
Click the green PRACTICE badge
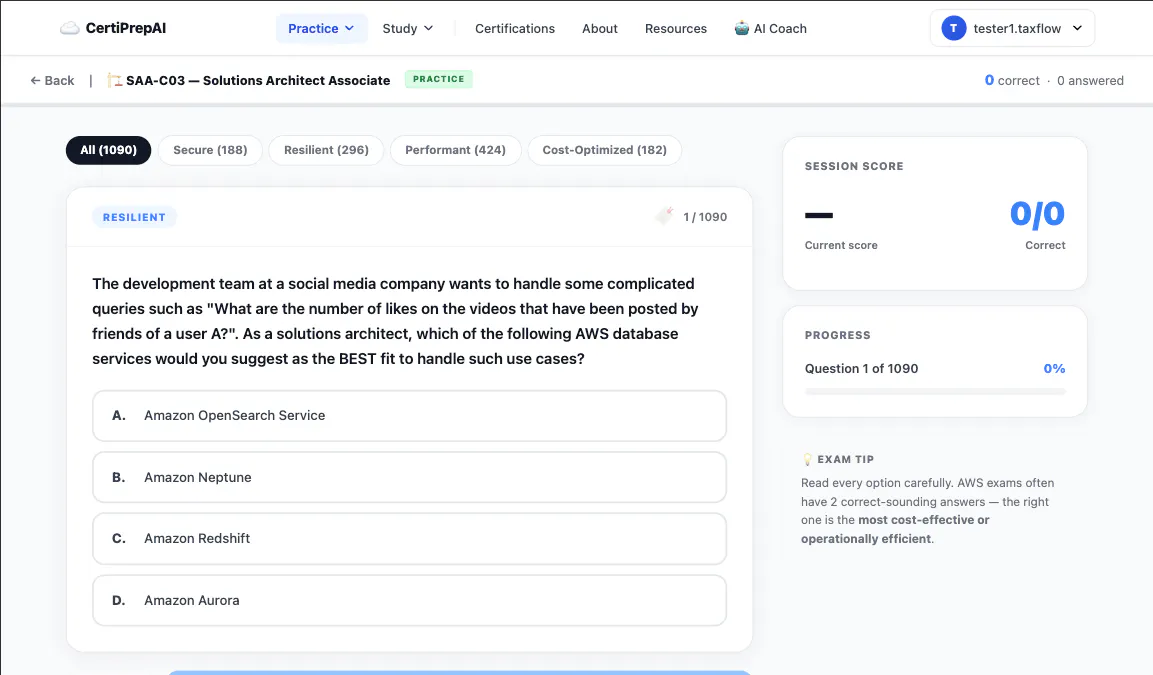point(438,79)
